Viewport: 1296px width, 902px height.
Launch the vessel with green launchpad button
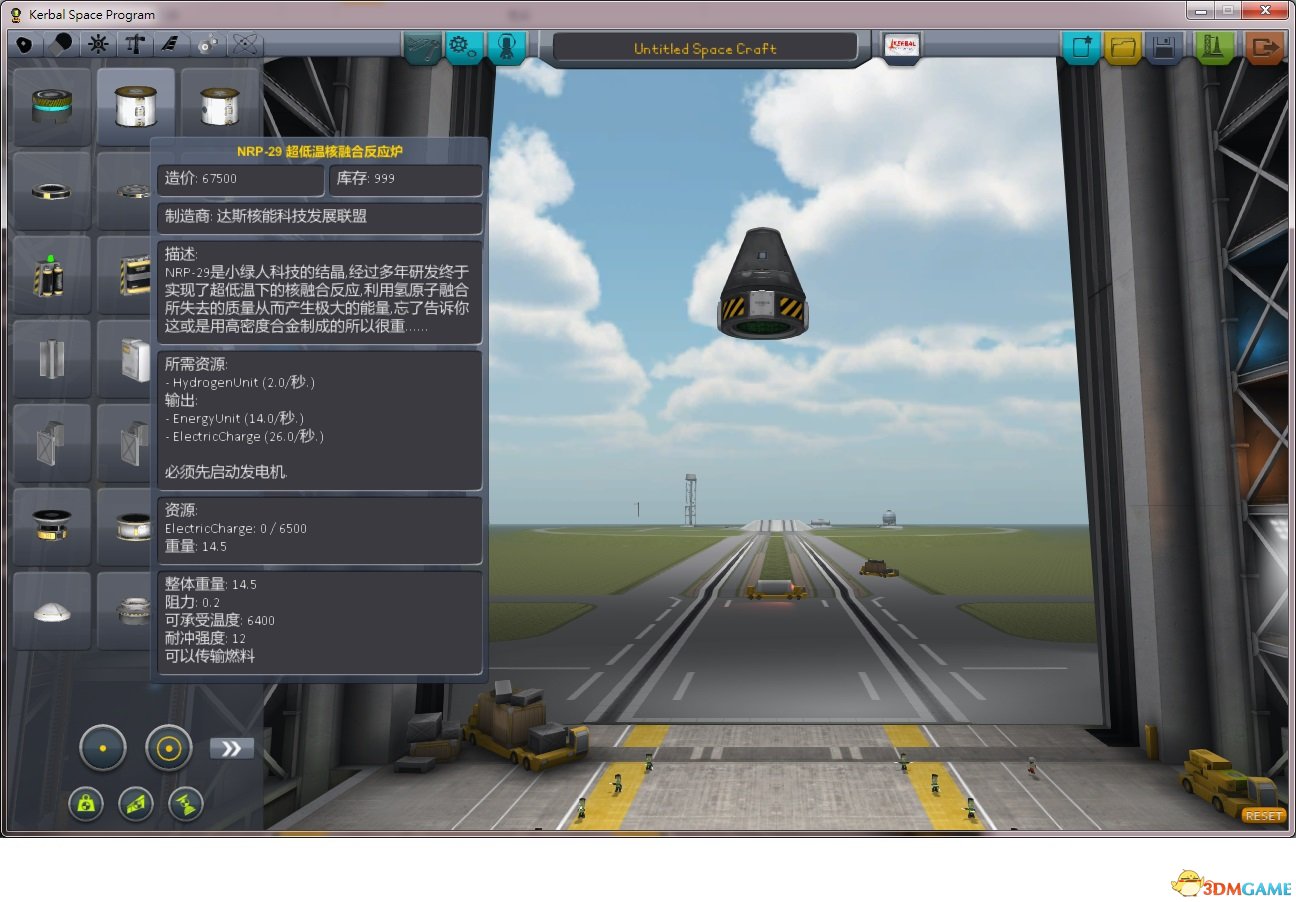tap(1214, 47)
